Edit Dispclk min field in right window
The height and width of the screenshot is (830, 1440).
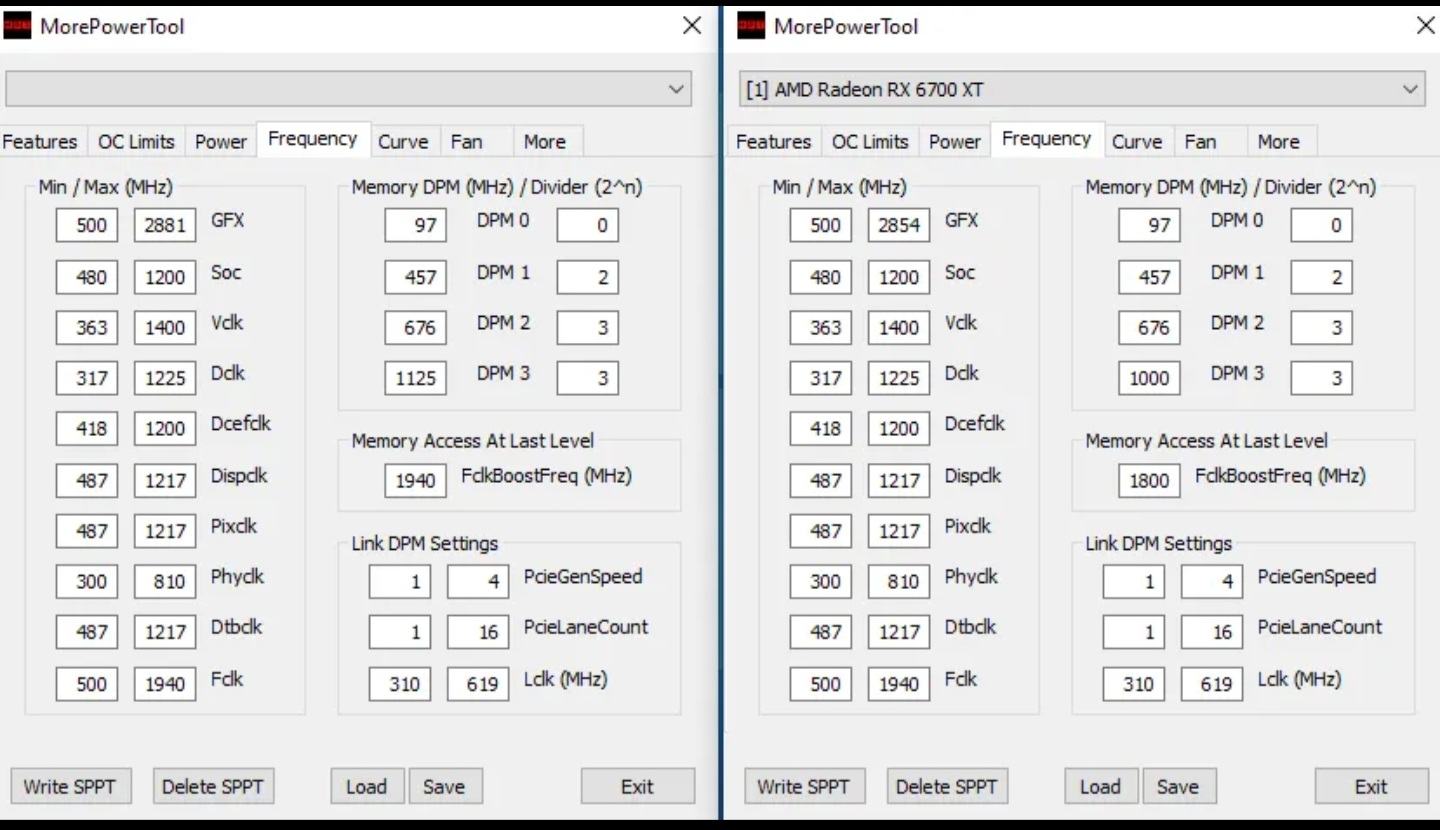coord(821,481)
